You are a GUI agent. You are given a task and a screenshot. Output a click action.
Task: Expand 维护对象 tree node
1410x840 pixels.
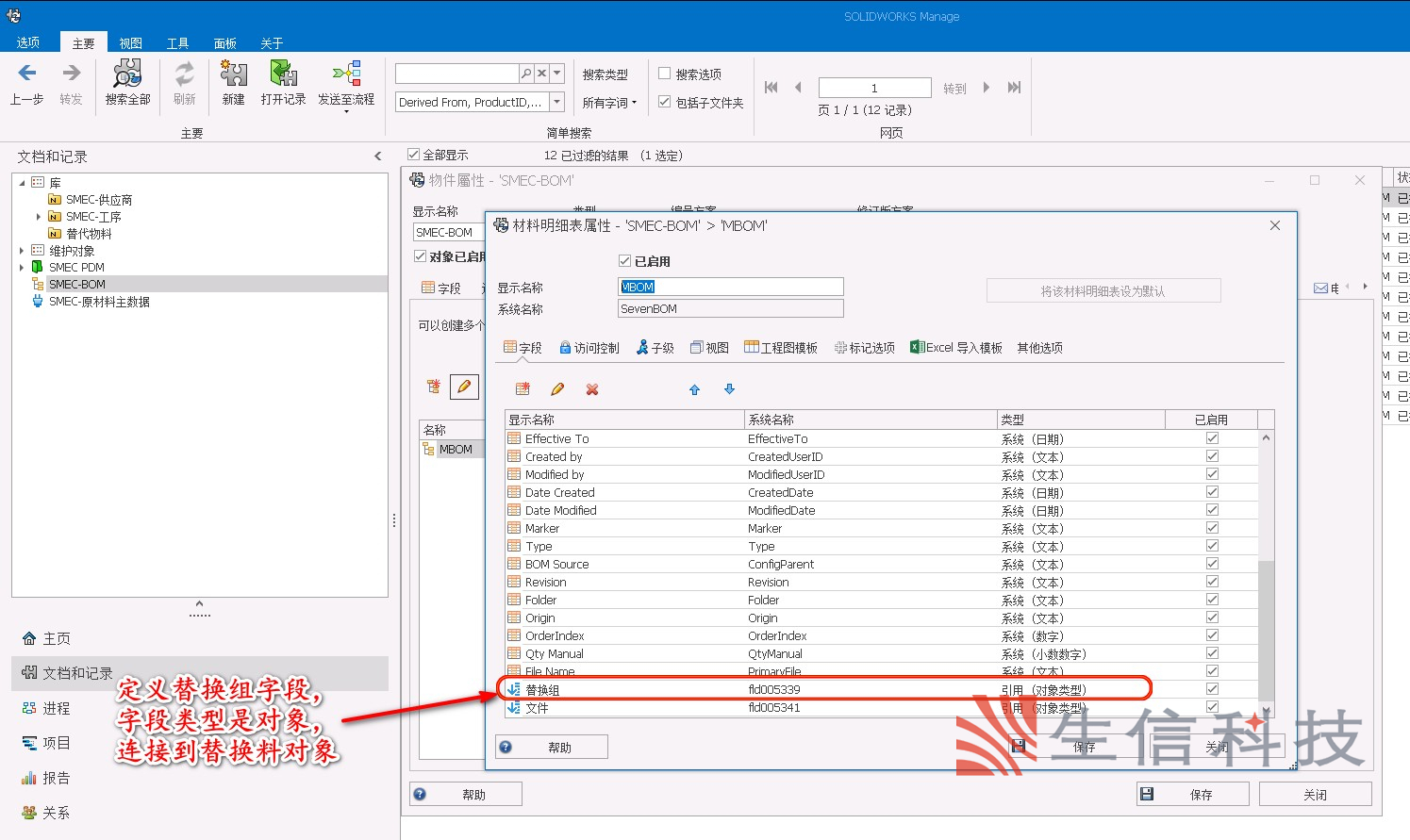22,251
